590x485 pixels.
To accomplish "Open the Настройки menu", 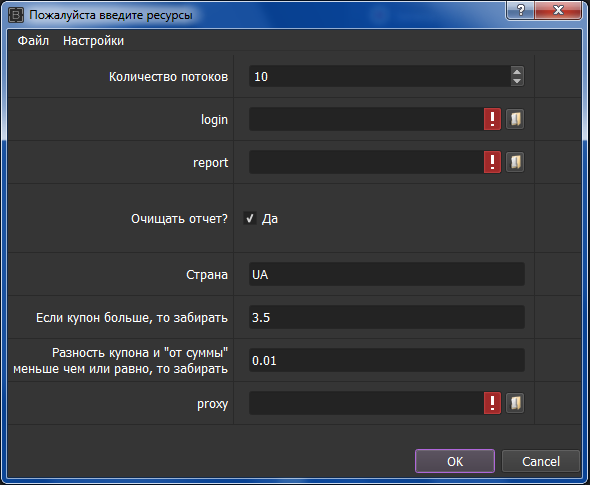I will (93, 41).
